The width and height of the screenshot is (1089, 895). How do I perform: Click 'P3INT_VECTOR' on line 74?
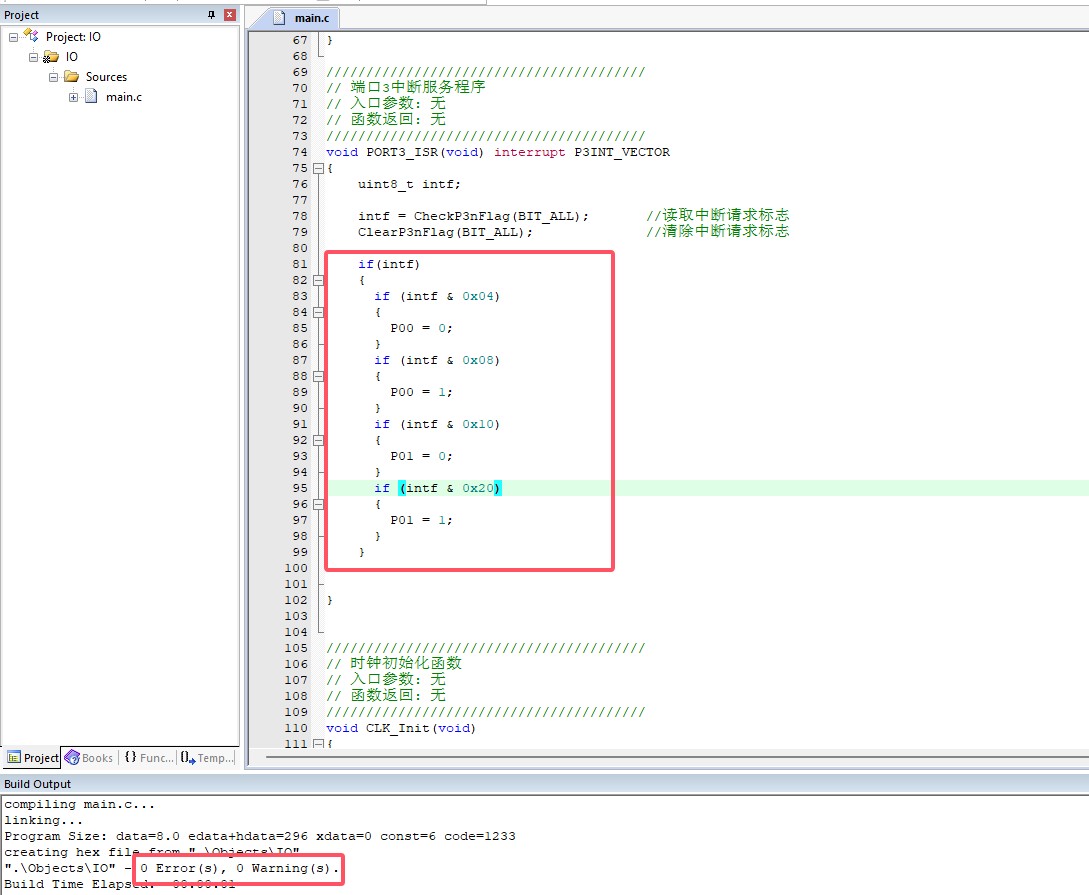click(622, 152)
